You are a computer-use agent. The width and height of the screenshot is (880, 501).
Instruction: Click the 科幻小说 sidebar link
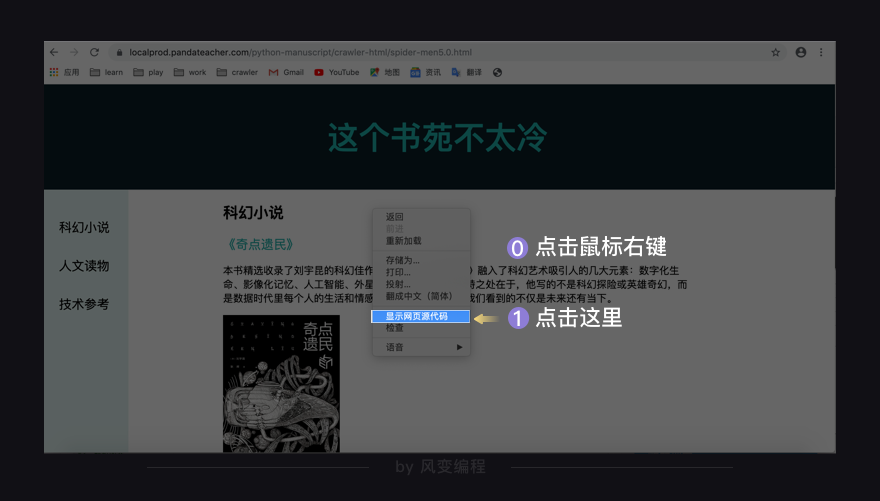pyautogui.click(x=84, y=227)
